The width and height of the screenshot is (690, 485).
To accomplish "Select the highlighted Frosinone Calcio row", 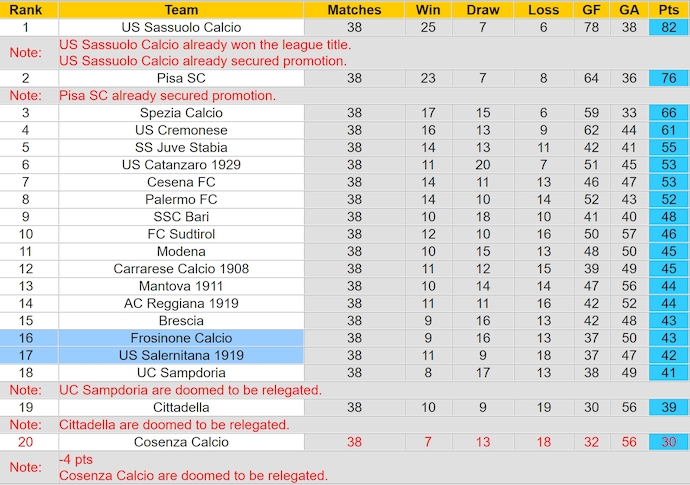I will (181, 338).
